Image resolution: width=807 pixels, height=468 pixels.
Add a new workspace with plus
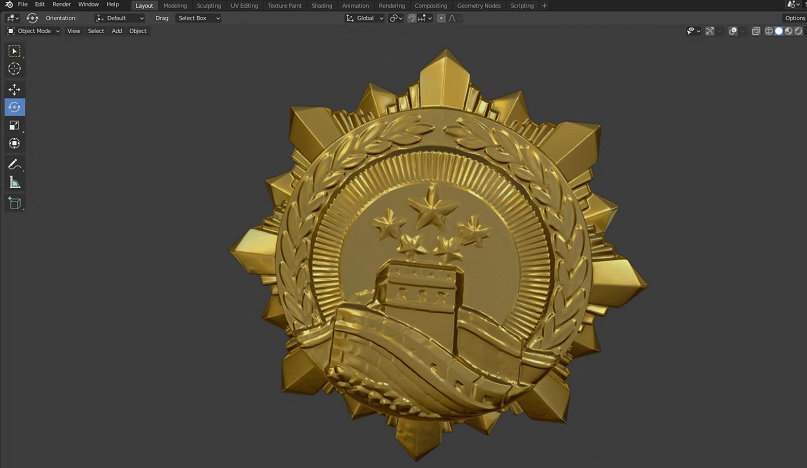(x=544, y=6)
